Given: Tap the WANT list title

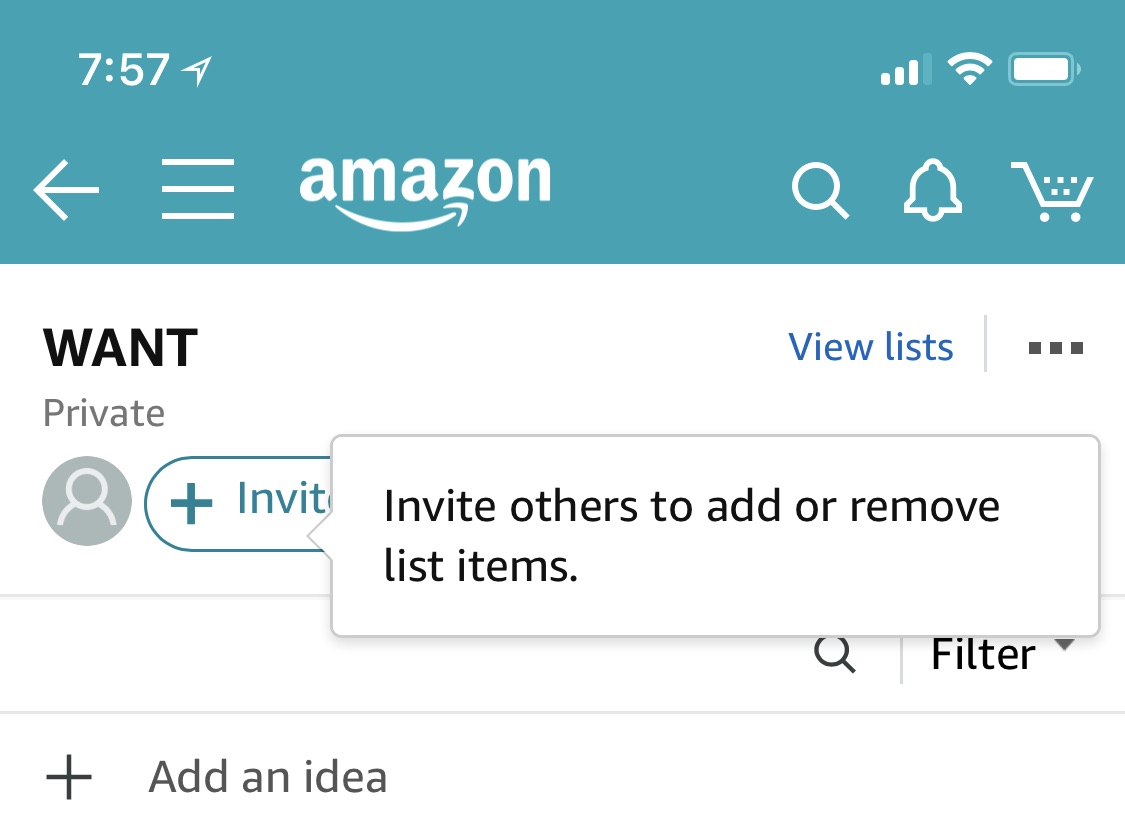Looking at the screenshot, I should pyautogui.click(x=121, y=348).
